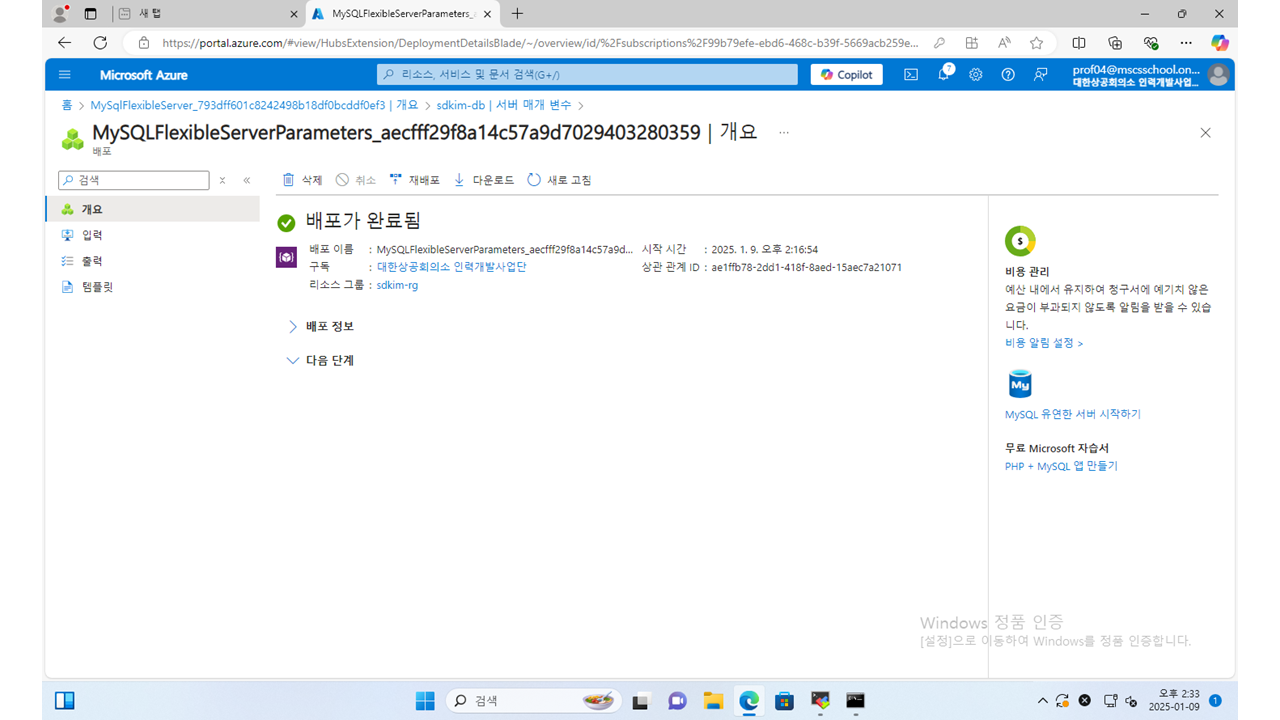Open PHP + MySQL 앱 만들기 link
The height and width of the screenshot is (720, 1280).
pos(1061,466)
